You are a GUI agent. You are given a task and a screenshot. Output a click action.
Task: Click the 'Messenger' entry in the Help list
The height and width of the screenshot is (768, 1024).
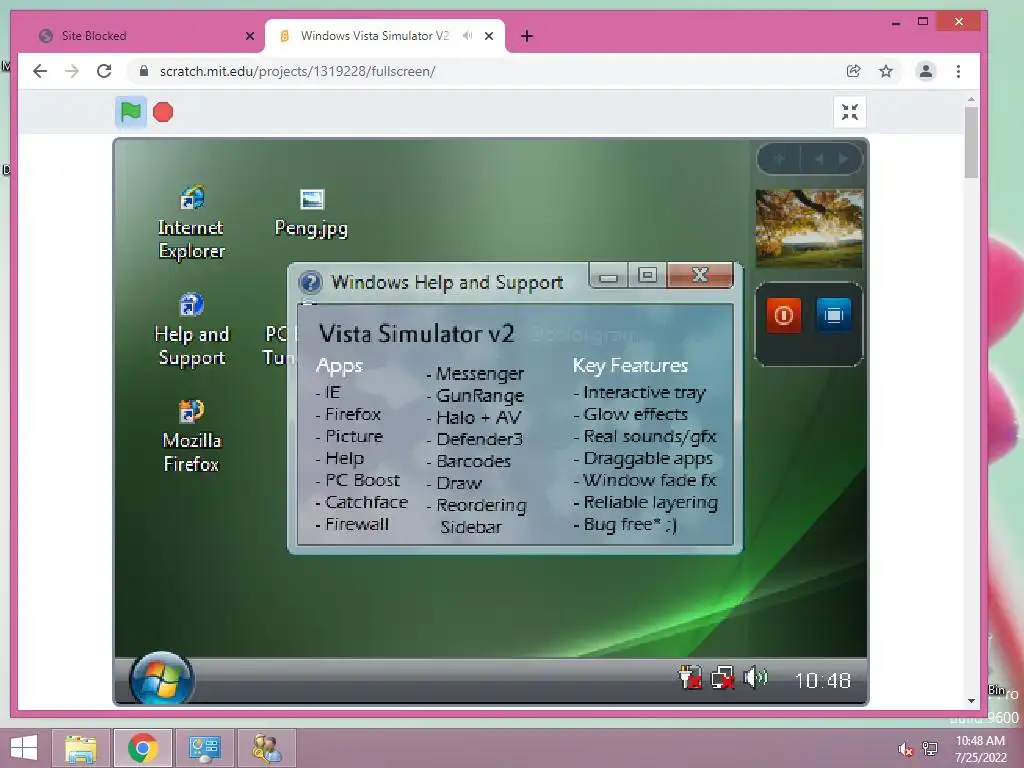(479, 374)
